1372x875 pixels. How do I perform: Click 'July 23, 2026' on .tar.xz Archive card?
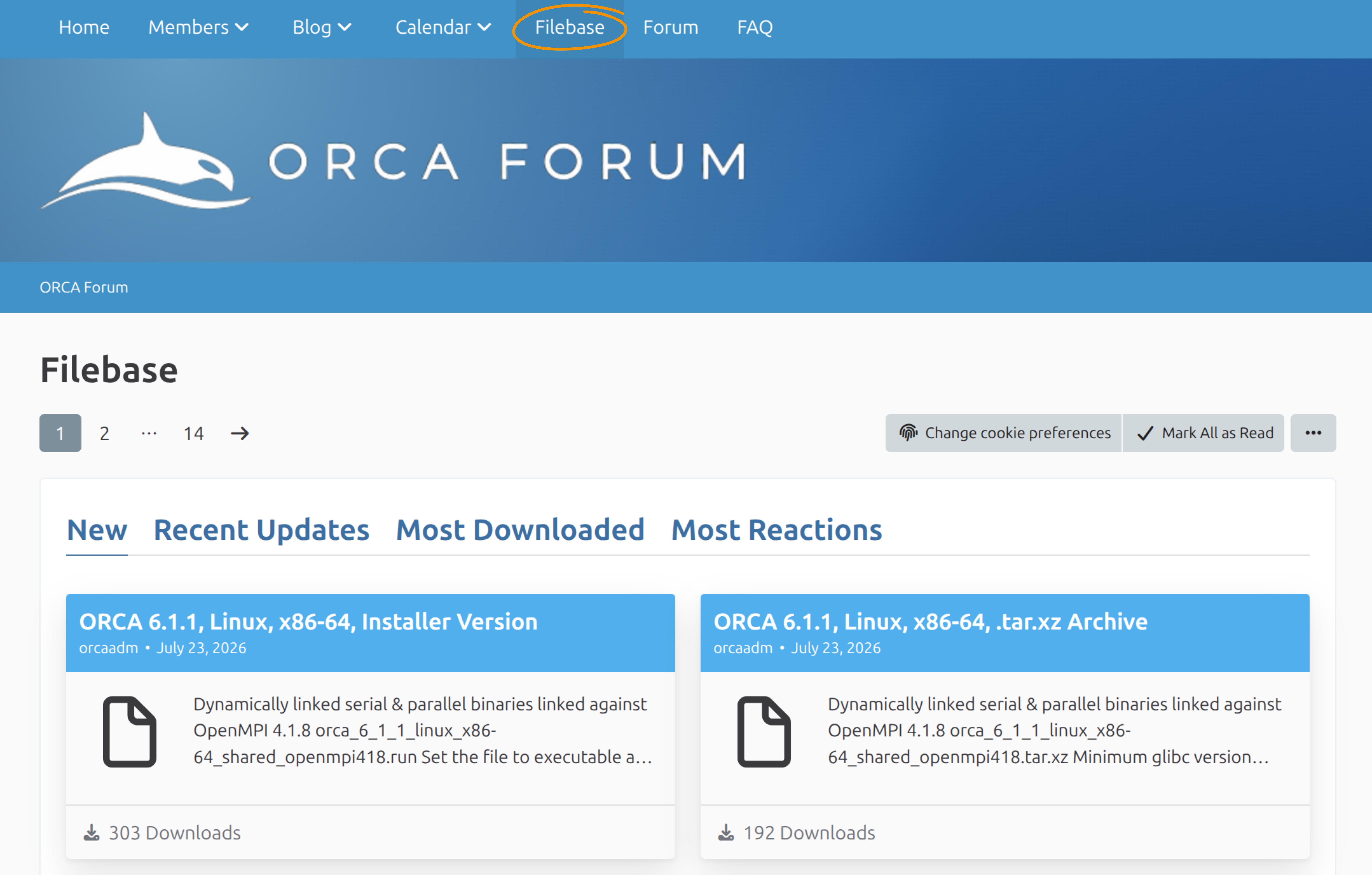pyautogui.click(x=836, y=648)
